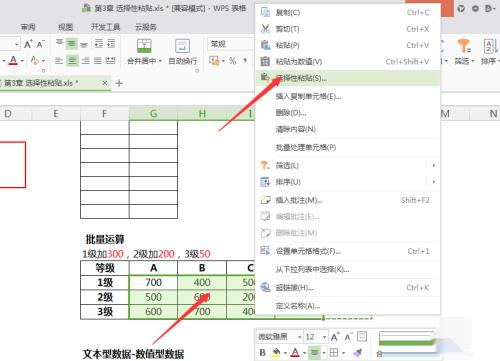Choose 插入复制单元格(E)... menu entry
The width and height of the screenshot is (500, 361).
pos(348,97)
